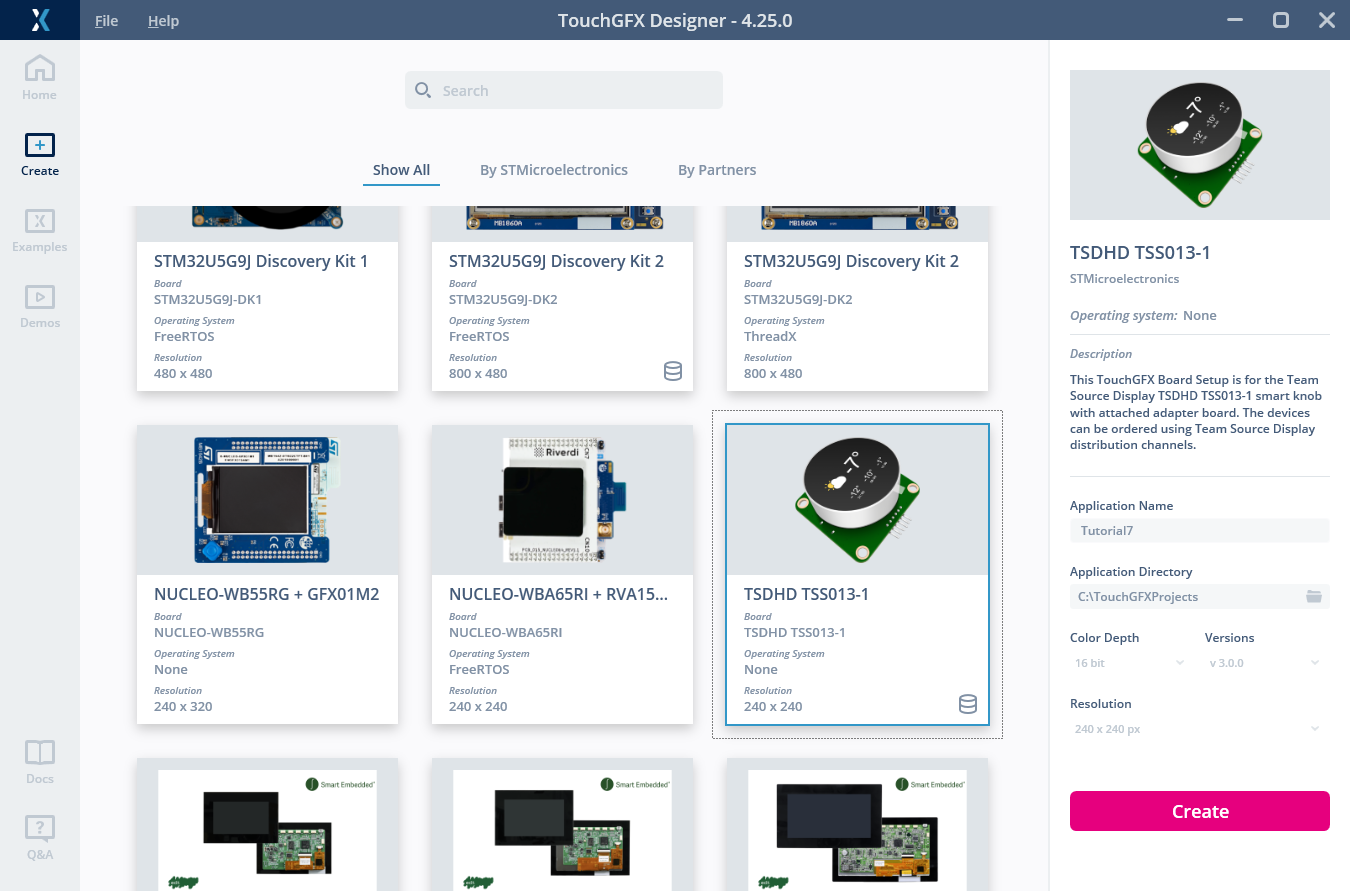The height and width of the screenshot is (891, 1350).
Task: Click database icon on TSDHD TSS013-1 card
Action: click(967, 704)
